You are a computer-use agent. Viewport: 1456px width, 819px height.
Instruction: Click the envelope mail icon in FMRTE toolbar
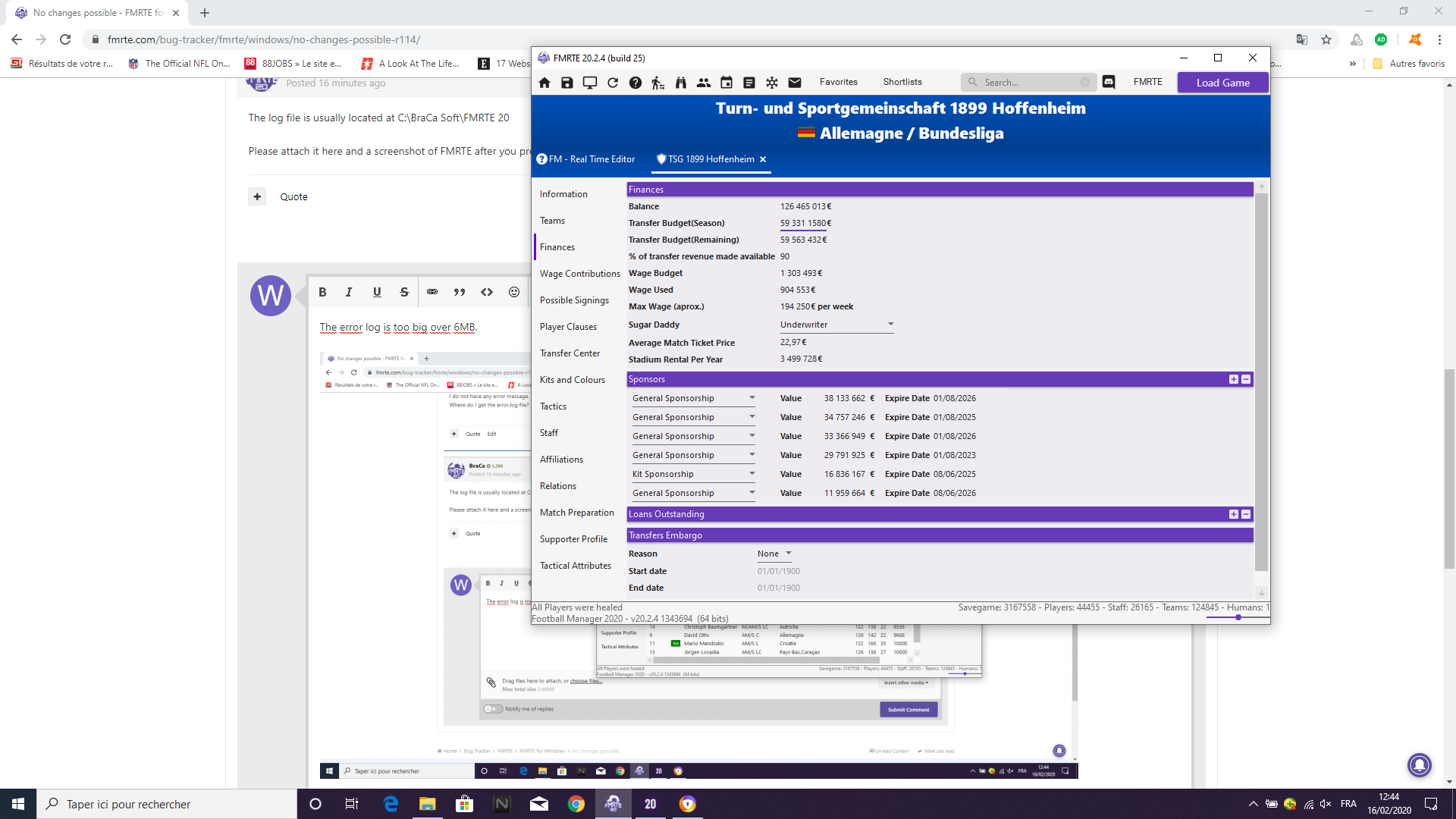coord(795,83)
